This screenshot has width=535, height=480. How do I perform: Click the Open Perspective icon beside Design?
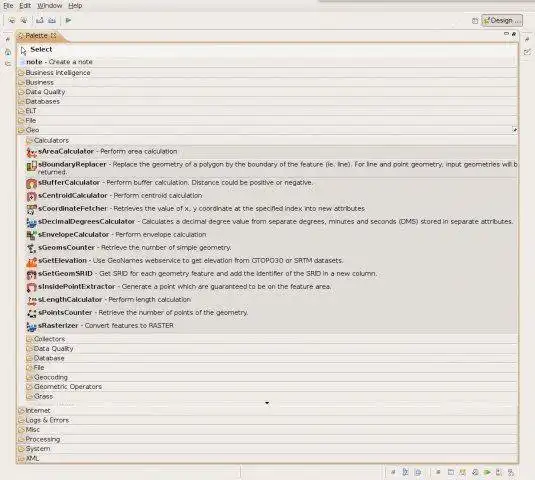[x=475, y=21]
